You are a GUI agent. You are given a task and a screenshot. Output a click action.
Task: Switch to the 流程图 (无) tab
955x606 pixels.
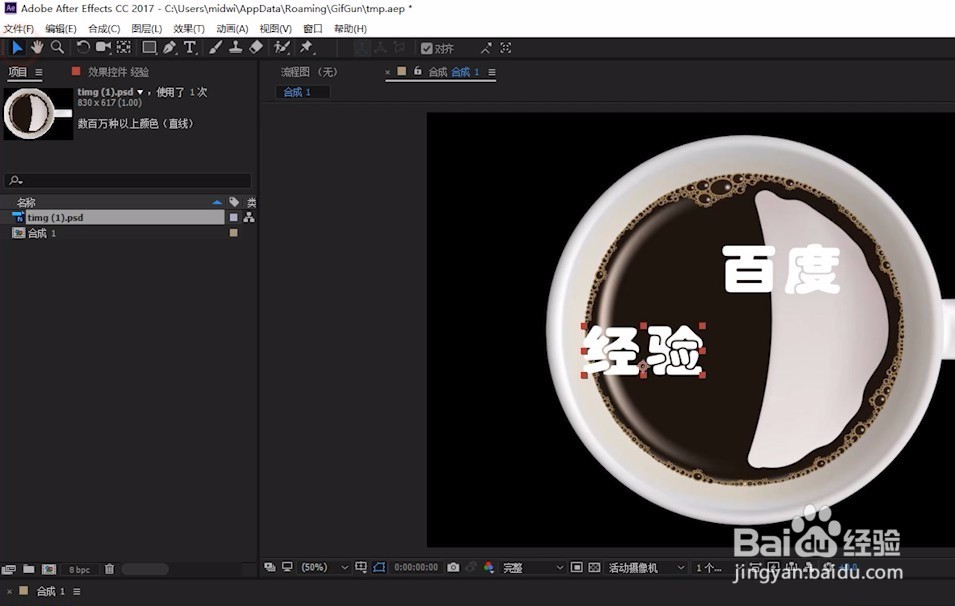tap(309, 72)
